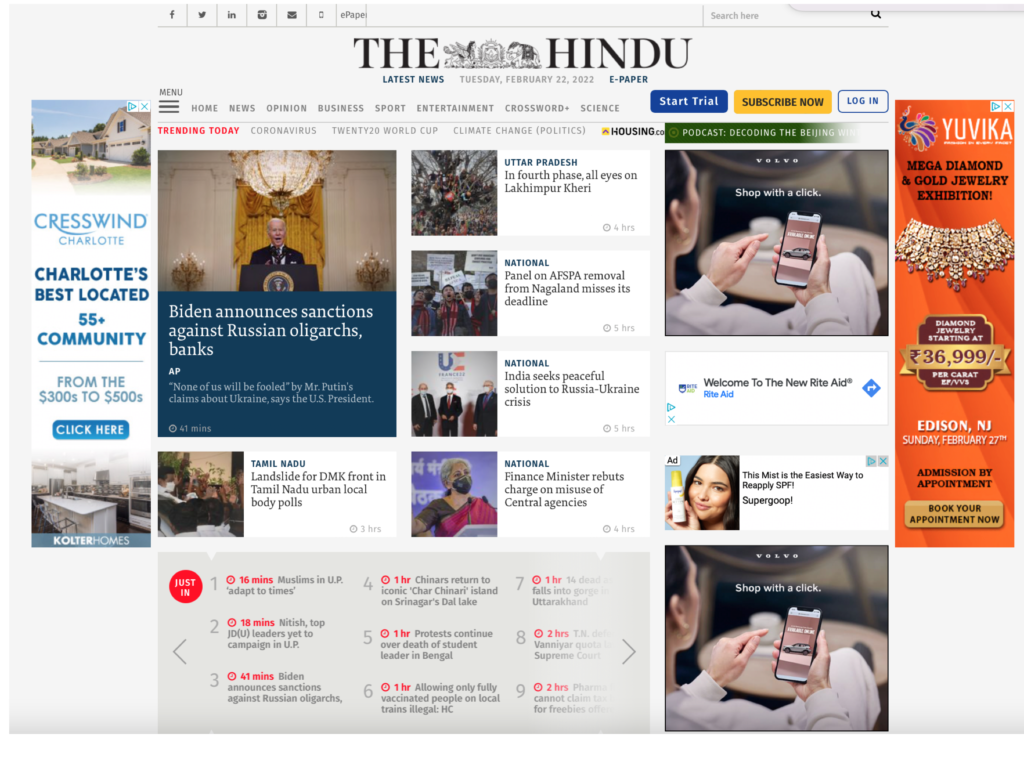The width and height of the screenshot is (1024, 765).
Task: Click the search magnifier icon
Action: (x=876, y=14)
